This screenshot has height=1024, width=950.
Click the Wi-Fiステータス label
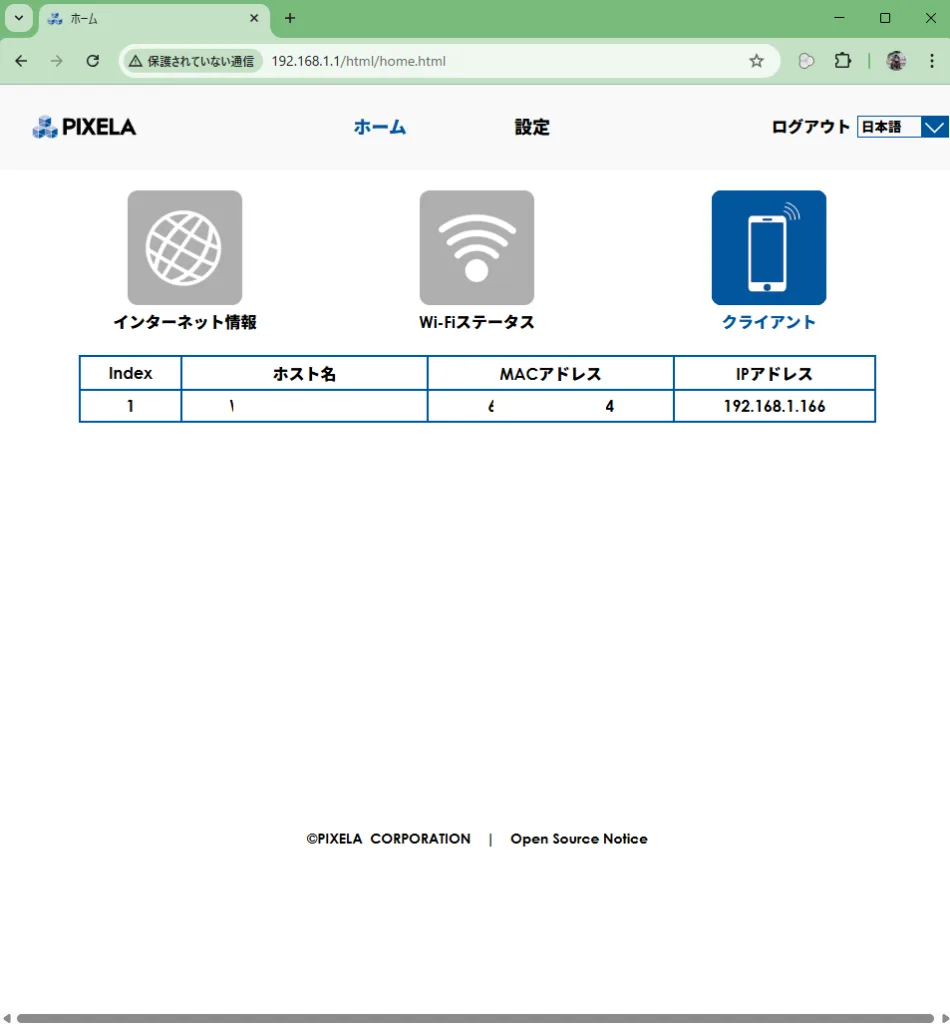point(477,322)
